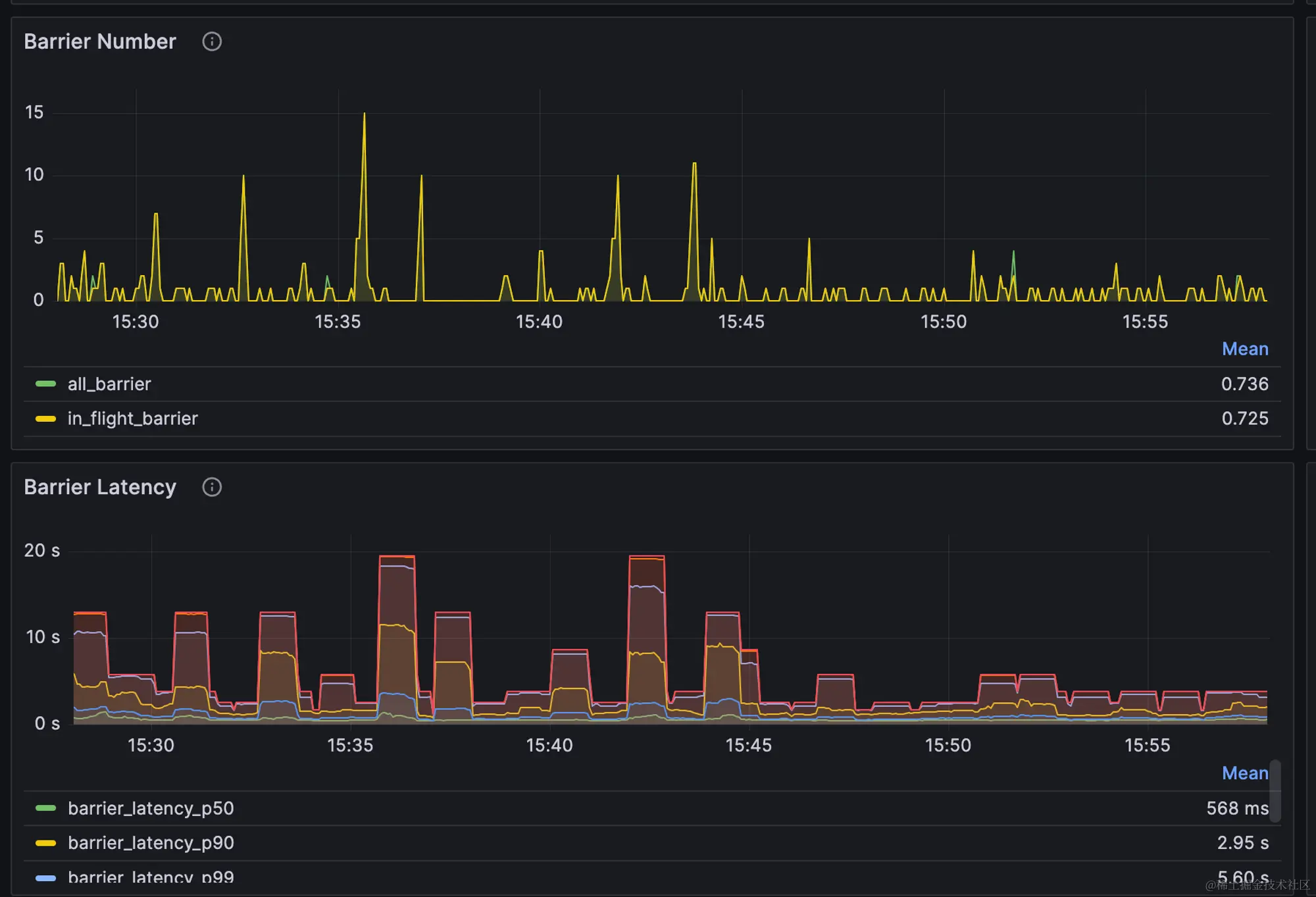Screen dimensions: 1316x897
Task: Click yellow swatch next to in_flight_barrier
Action: click(x=45, y=419)
